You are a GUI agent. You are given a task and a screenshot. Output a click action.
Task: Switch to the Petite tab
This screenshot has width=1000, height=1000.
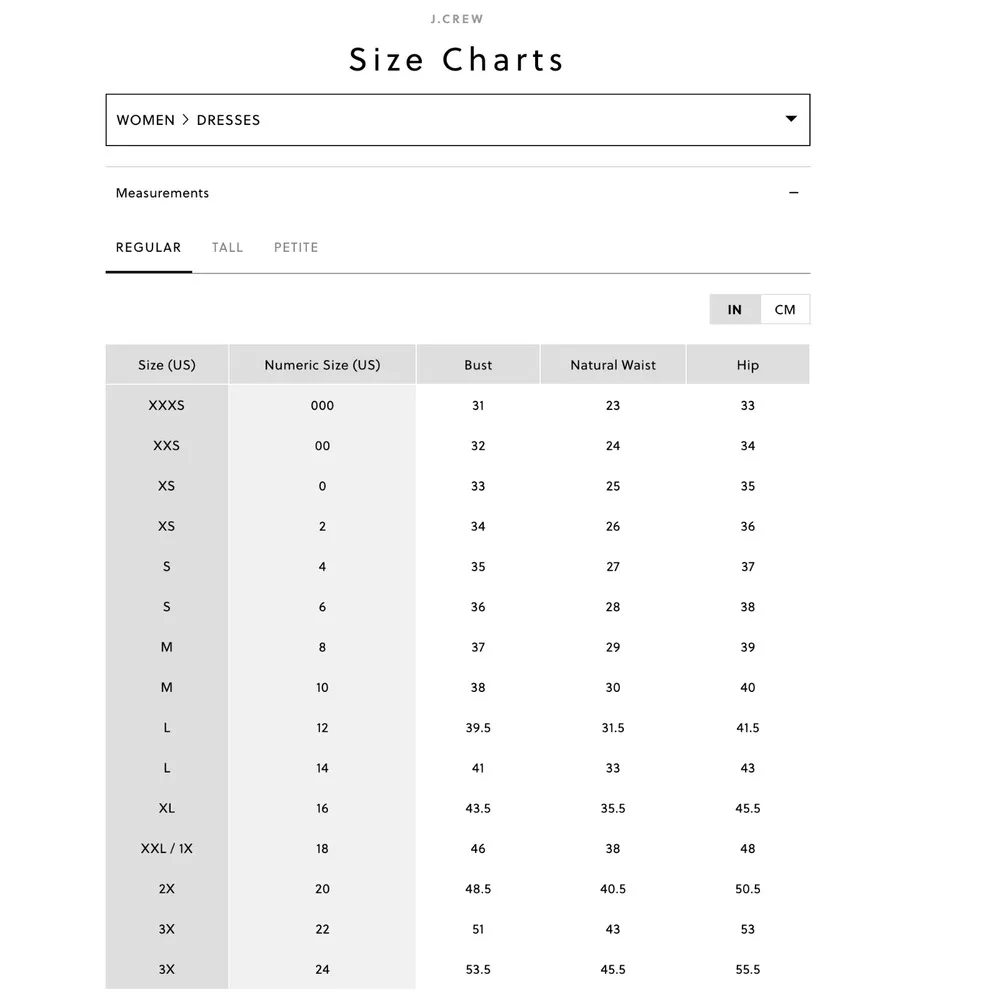click(x=296, y=247)
